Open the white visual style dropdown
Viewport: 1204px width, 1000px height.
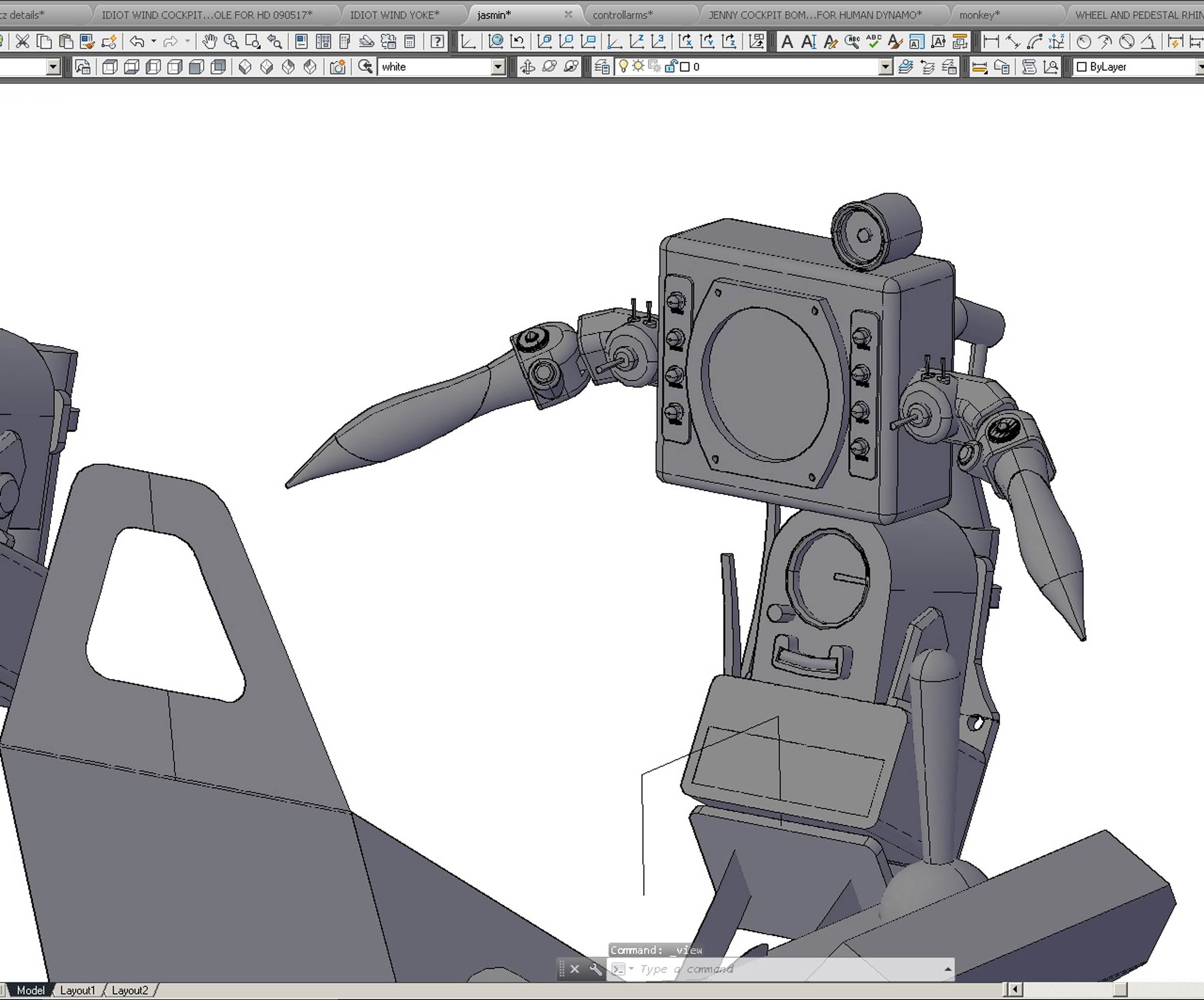click(x=498, y=67)
